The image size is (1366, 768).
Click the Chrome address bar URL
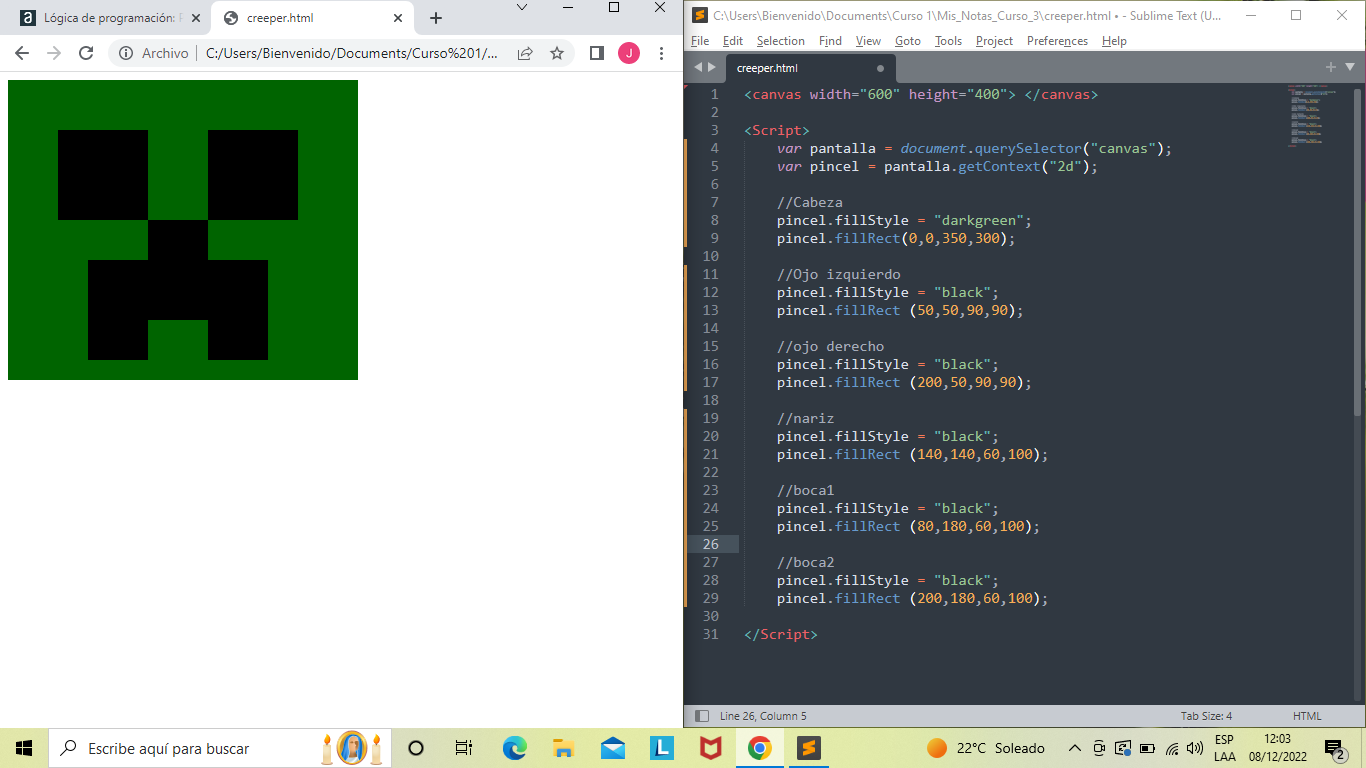coord(352,53)
